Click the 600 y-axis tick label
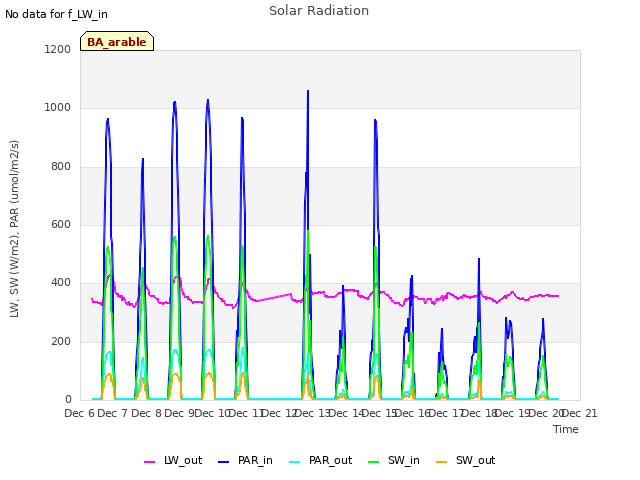The width and height of the screenshot is (640, 480). point(61,224)
